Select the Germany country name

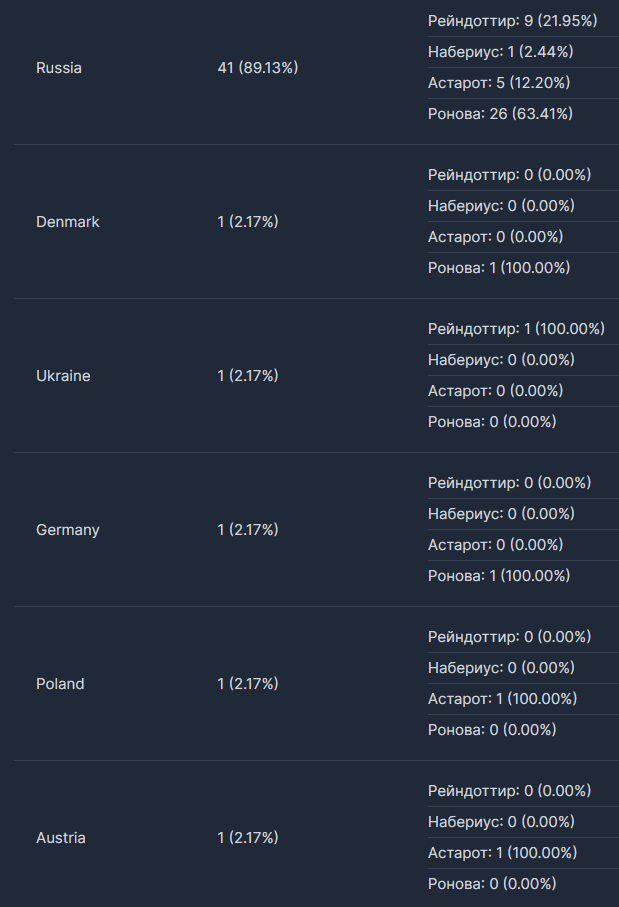point(68,530)
